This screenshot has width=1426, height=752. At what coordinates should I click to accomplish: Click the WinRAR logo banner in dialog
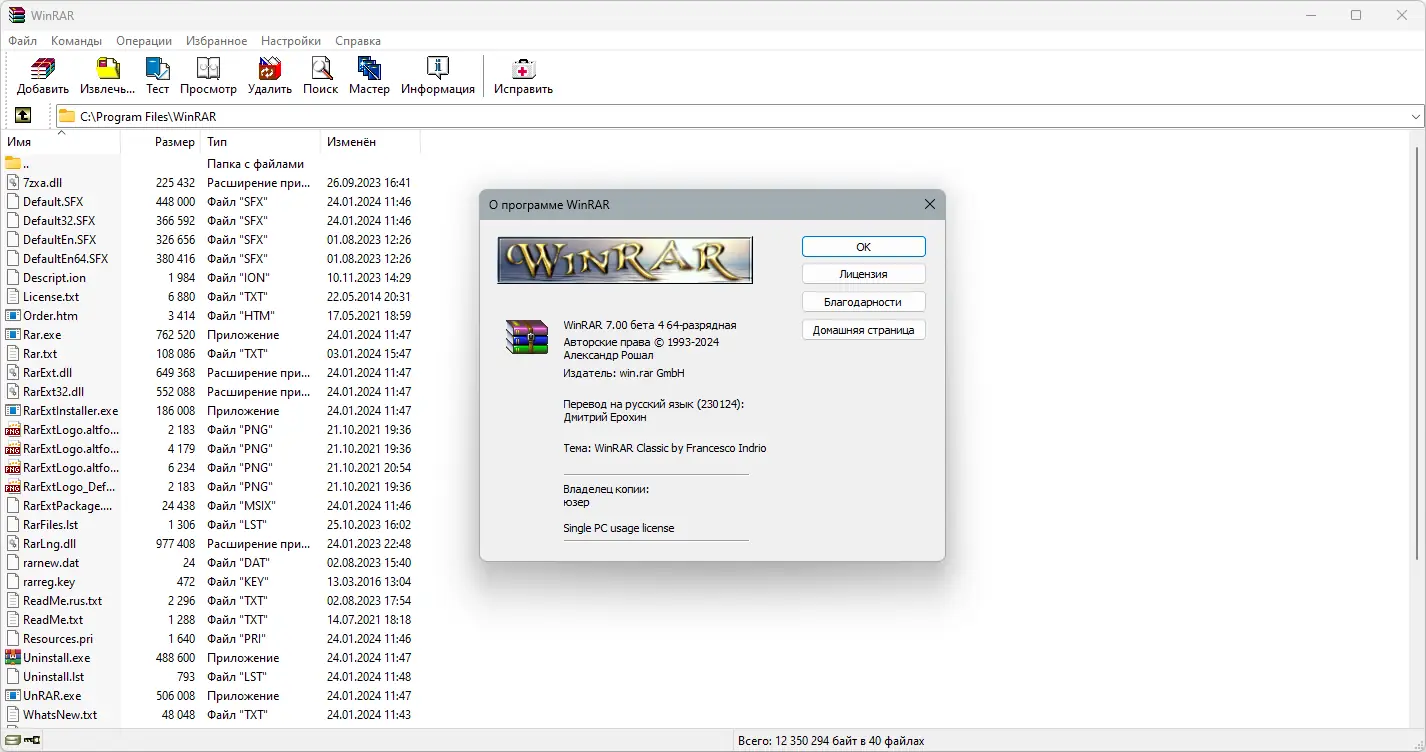click(x=625, y=260)
